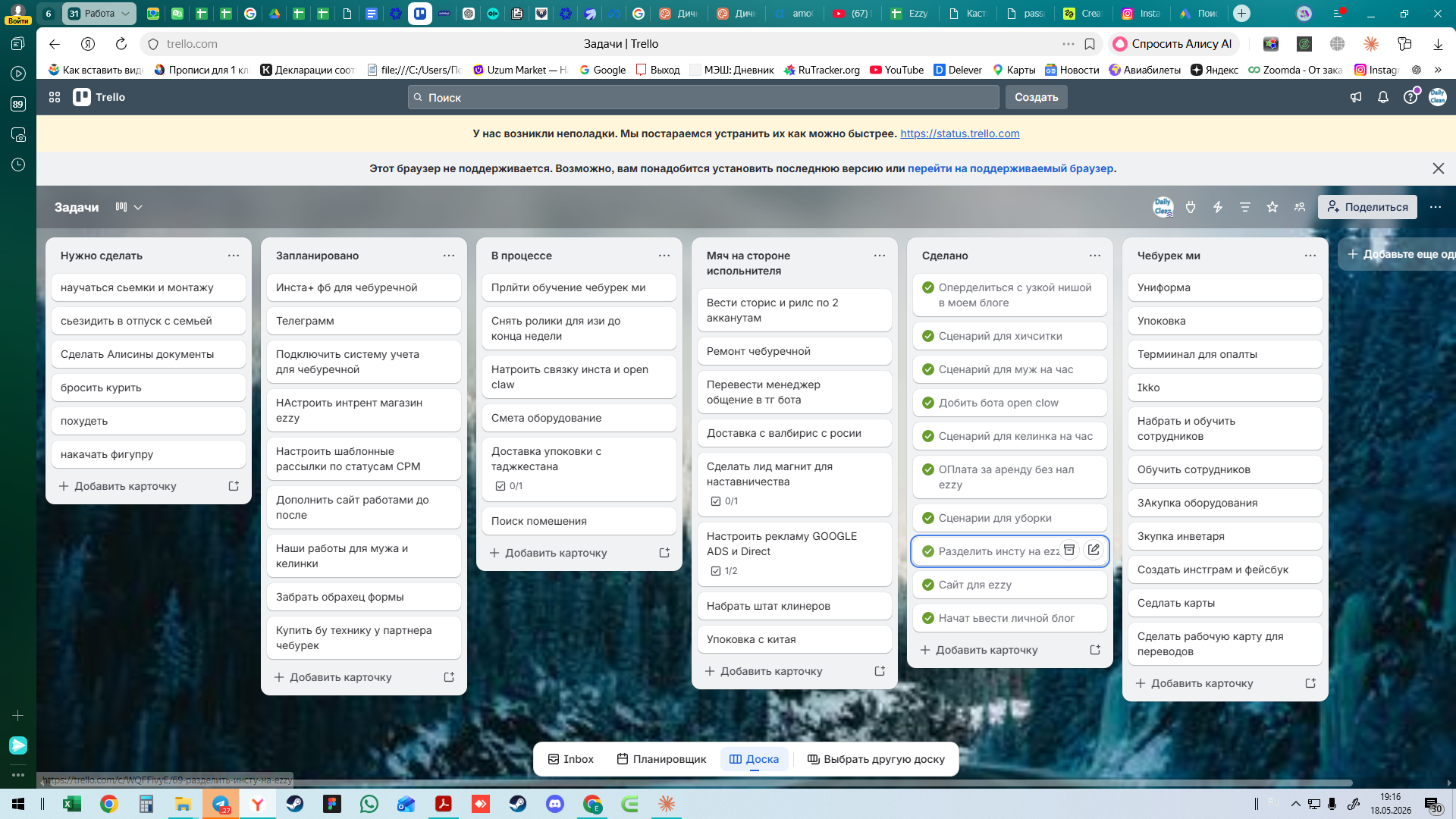This screenshot has width=1456, height=819.
Task: Open new browser tab plus button
Action: pos(1241,14)
